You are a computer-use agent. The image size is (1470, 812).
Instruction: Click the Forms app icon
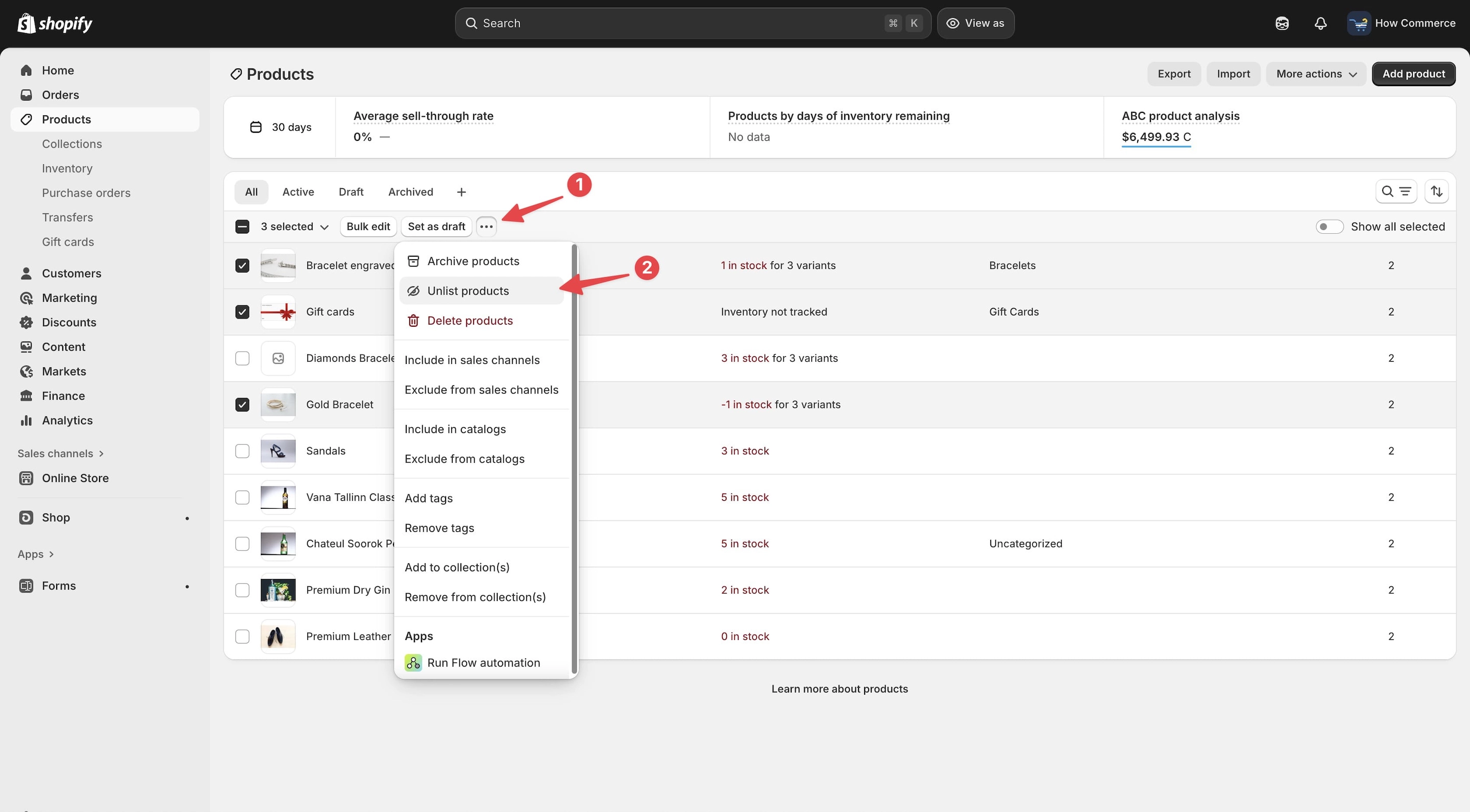26,586
